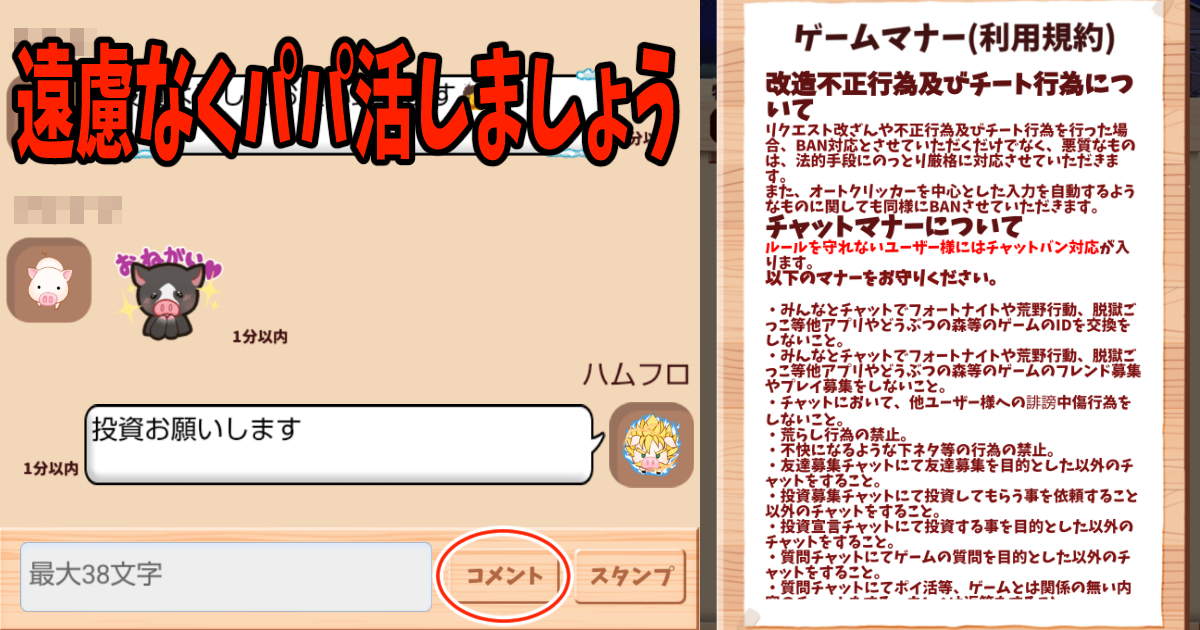This screenshot has width=1200, height=630.
Task: Click the red チャットバン warning text
Action: 947,253
